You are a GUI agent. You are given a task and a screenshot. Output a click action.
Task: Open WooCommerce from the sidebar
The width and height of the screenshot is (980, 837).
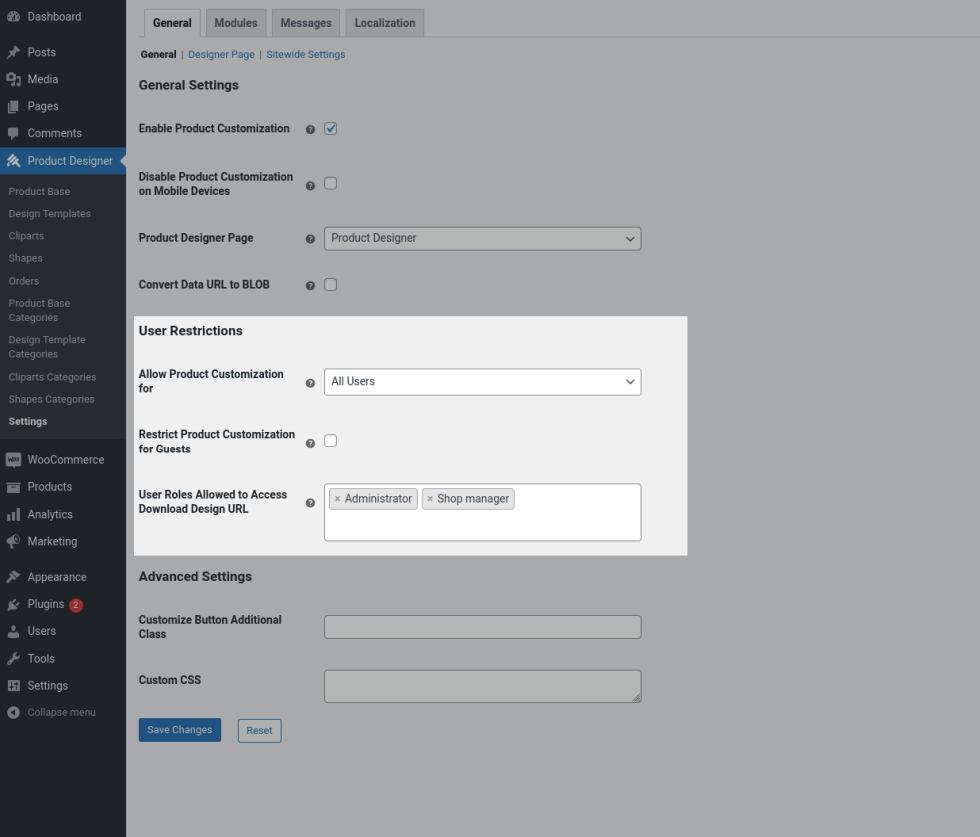point(65,460)
